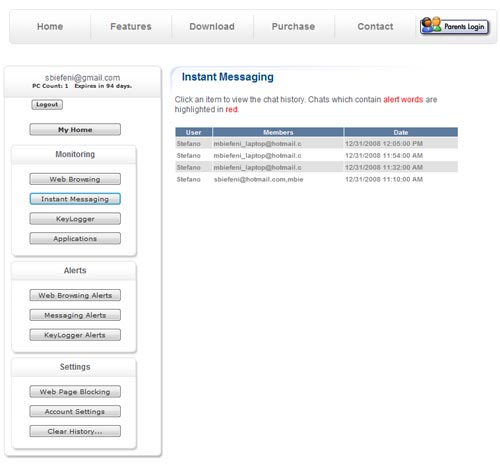
Task: Sort chats by the Date column header
Action: click(x=401, y=132)
